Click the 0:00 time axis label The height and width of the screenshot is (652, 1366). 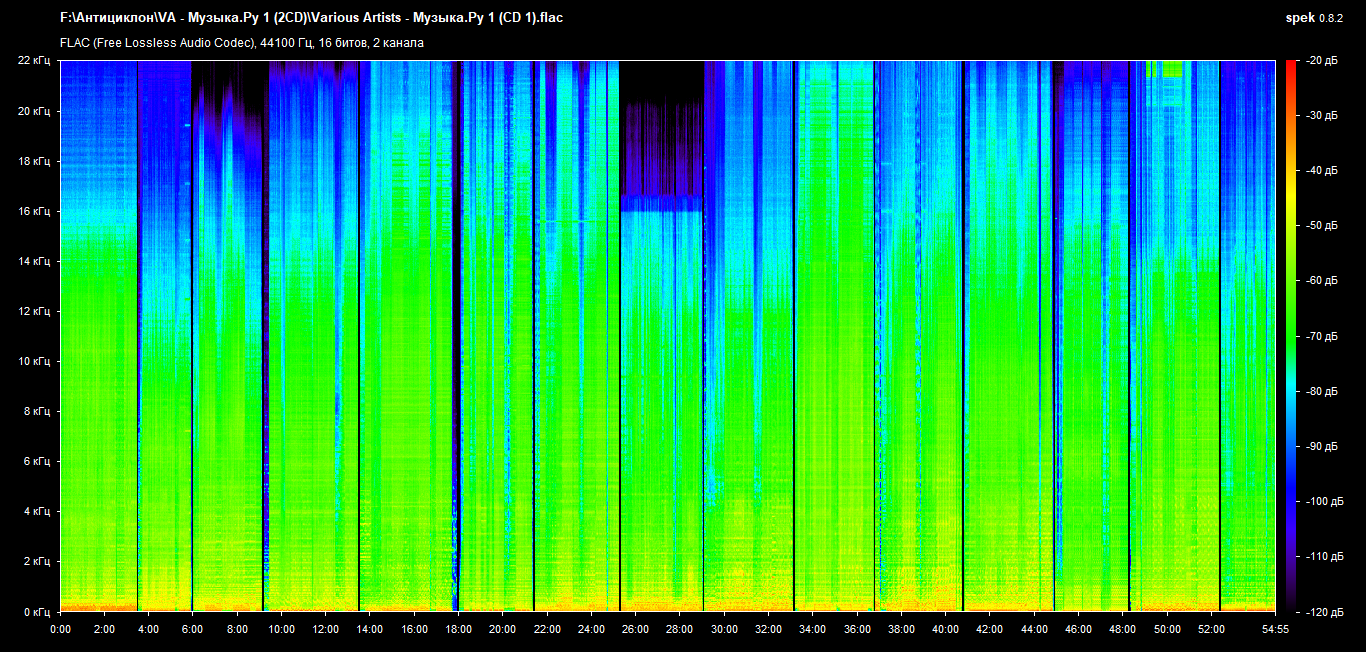tap(60, 629)
